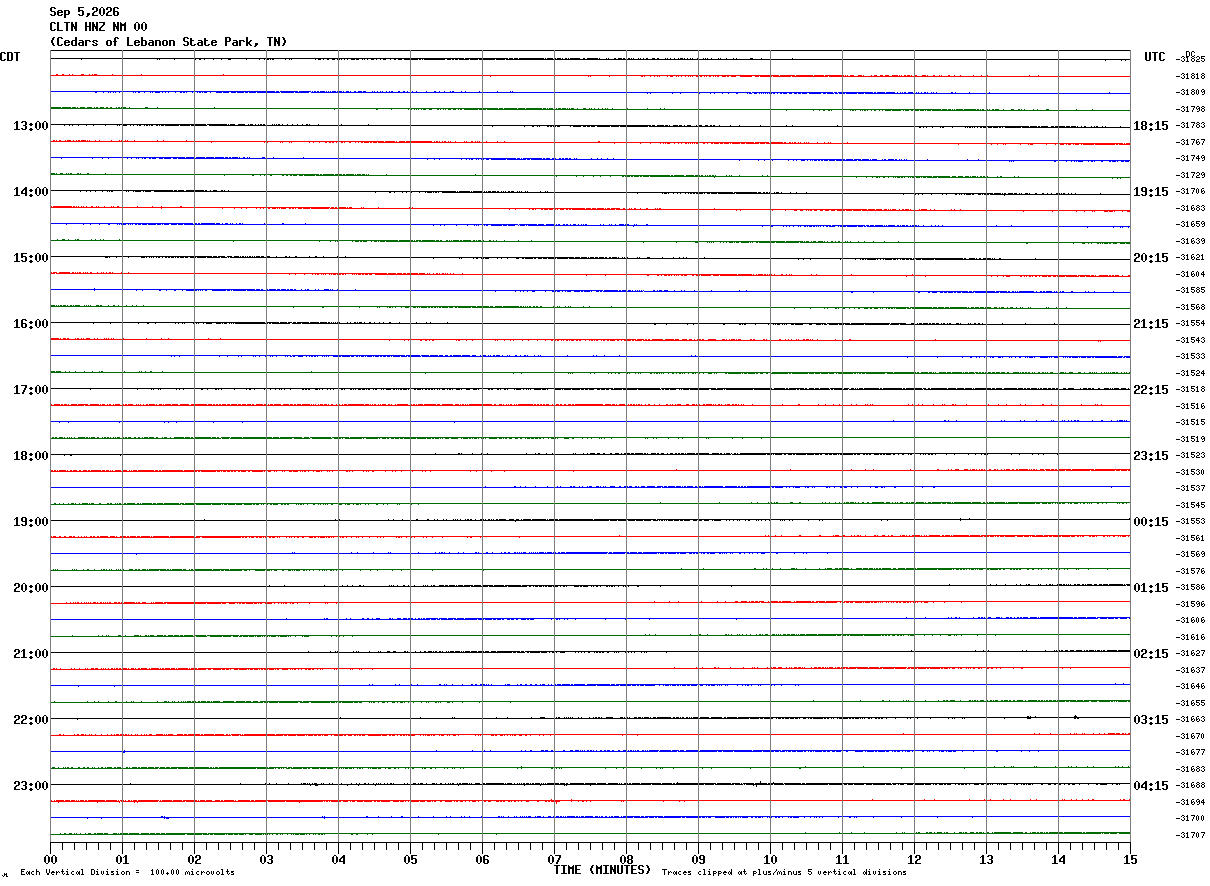Click the CDT timezone label
This screenshot has width=1210, height=886.
[x=10, y=57]
